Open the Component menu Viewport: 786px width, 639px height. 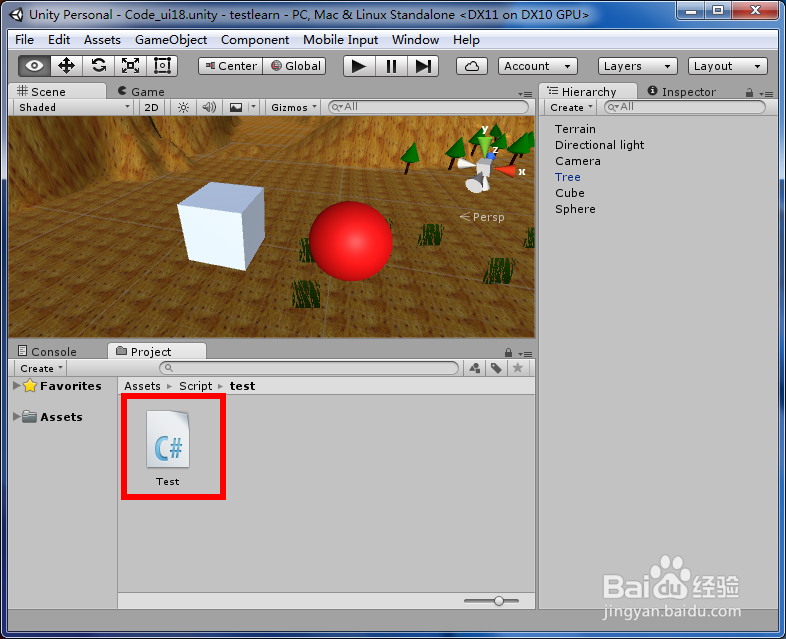click(x=255, y=40)
